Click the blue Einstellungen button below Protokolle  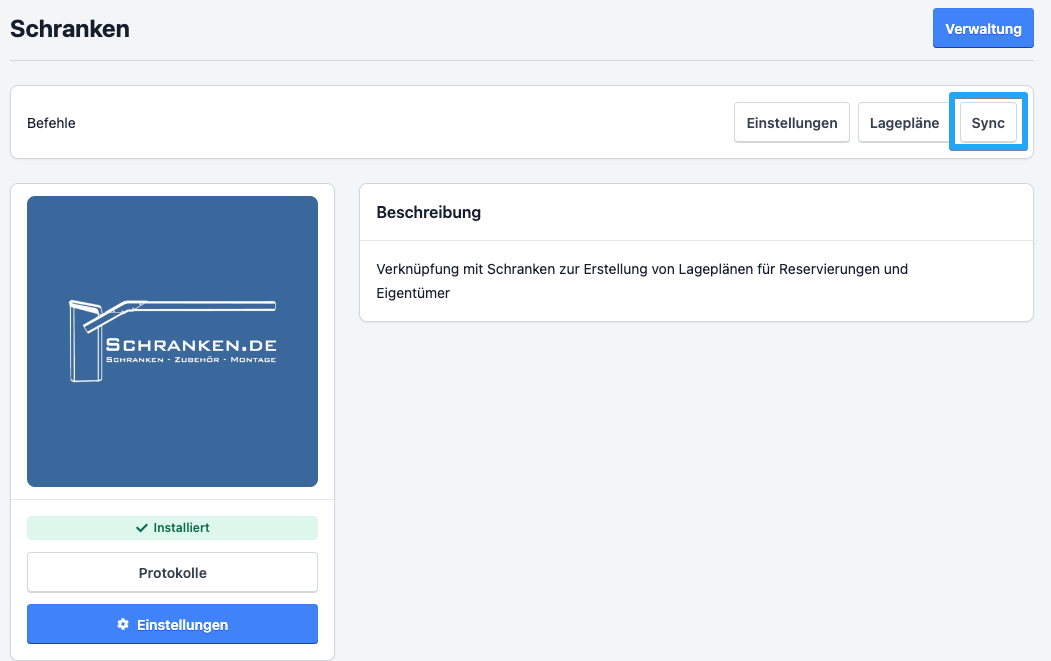tap(172, 624)
